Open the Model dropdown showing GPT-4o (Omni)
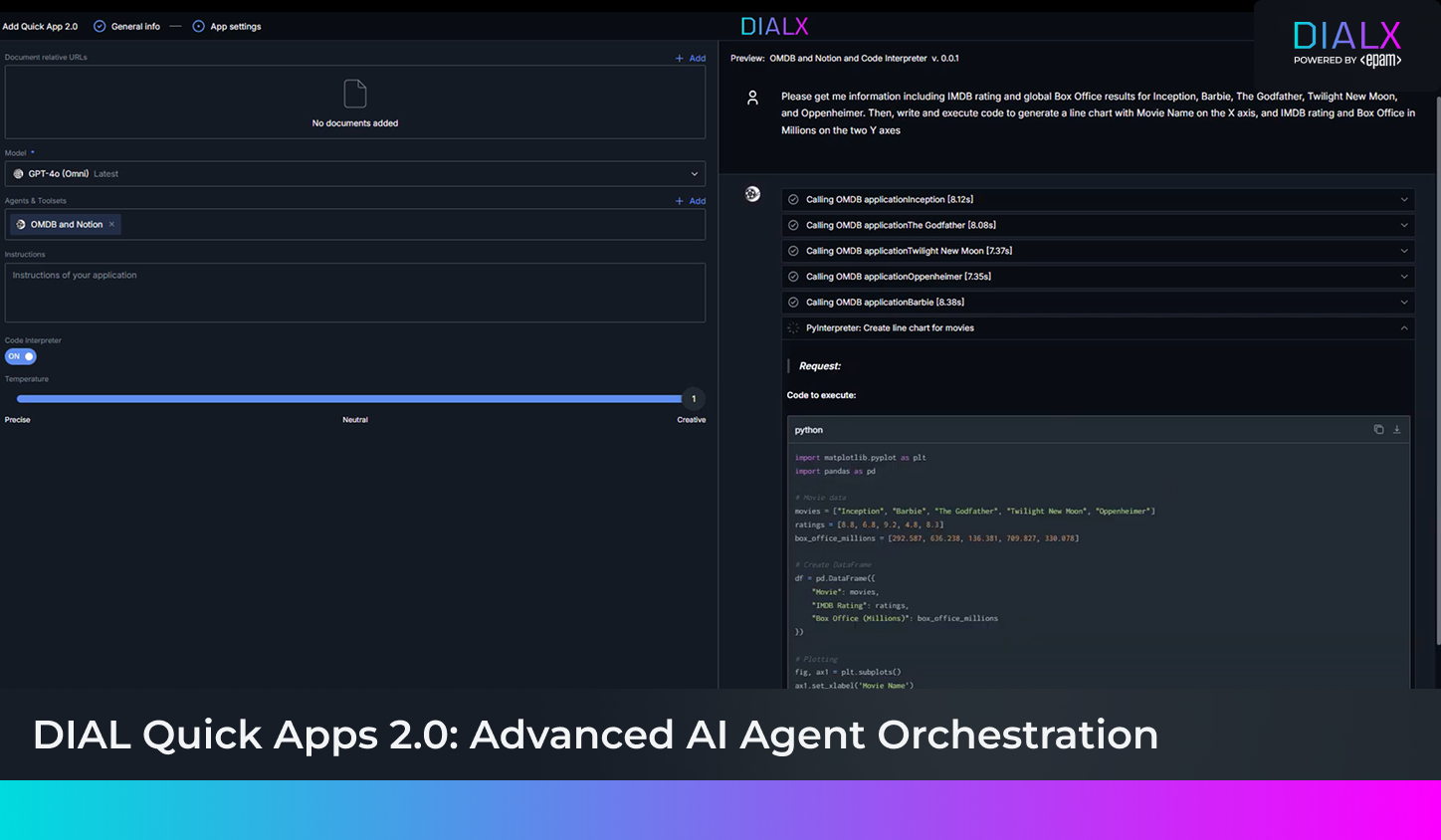This screenshot has height=840, width=1441. coord(355,174)
